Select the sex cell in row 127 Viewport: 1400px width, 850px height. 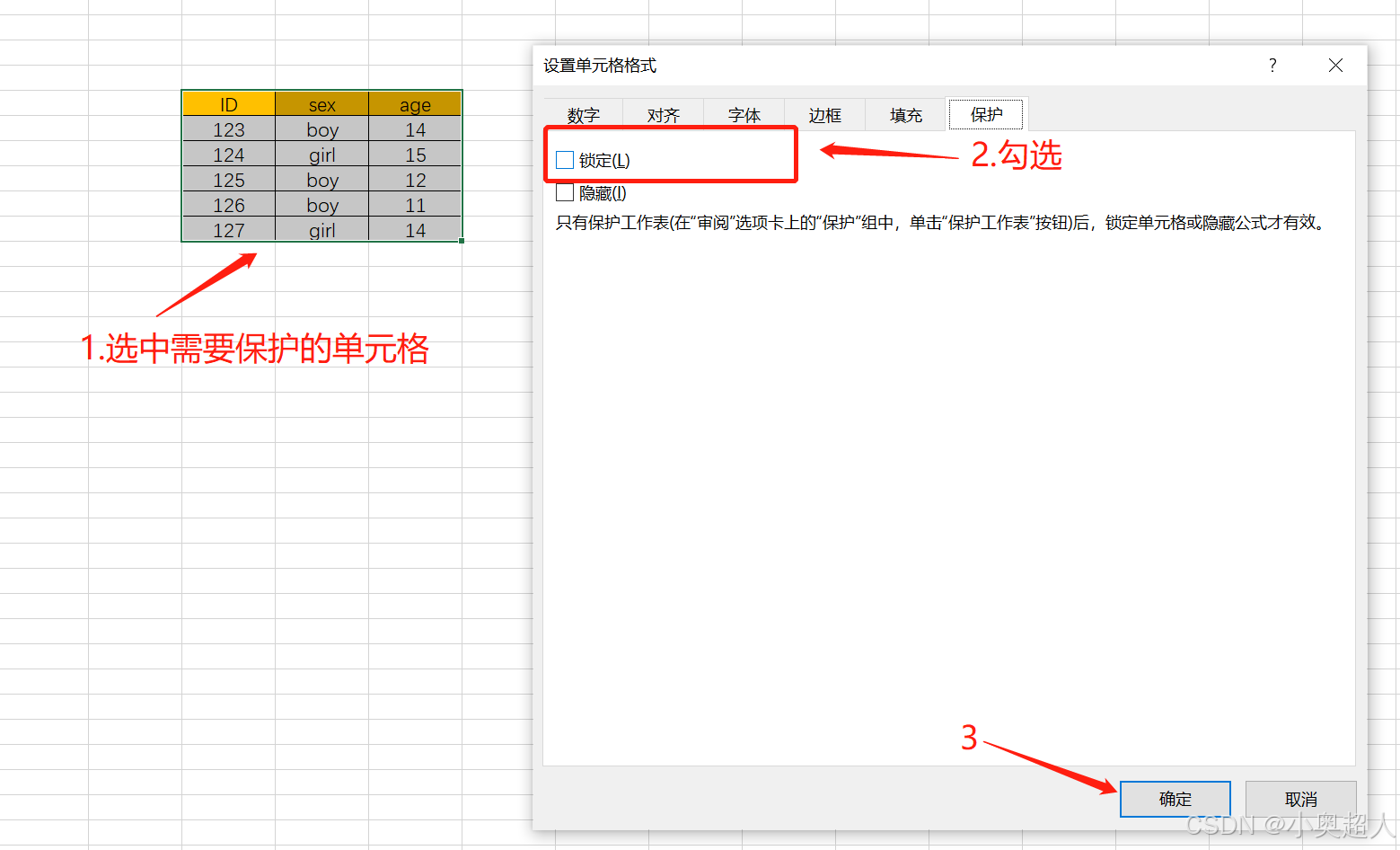(322, 230)
